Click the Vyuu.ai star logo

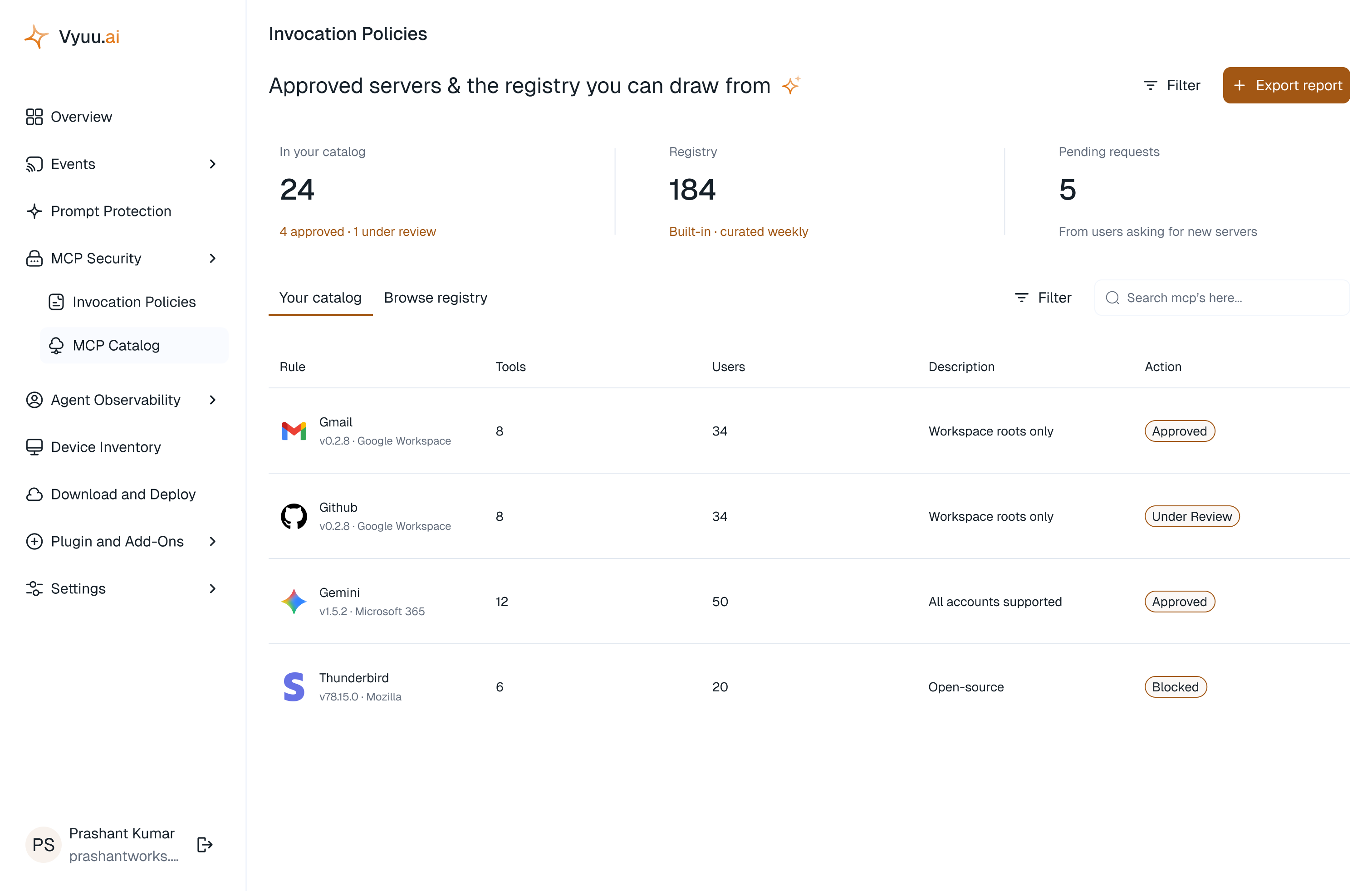click(36, 36)
